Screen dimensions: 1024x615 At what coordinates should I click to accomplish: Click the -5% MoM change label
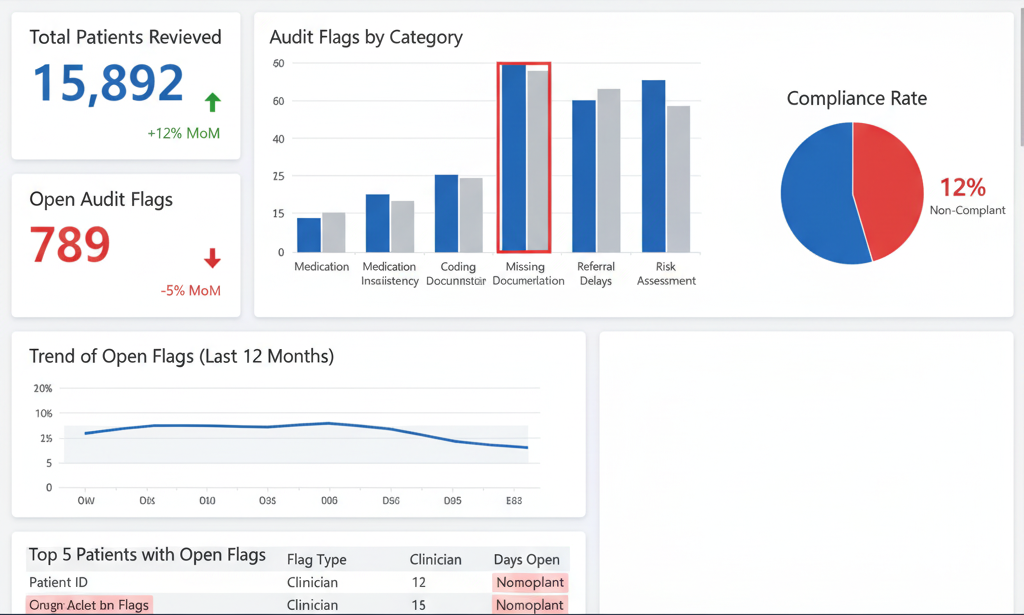190,291
